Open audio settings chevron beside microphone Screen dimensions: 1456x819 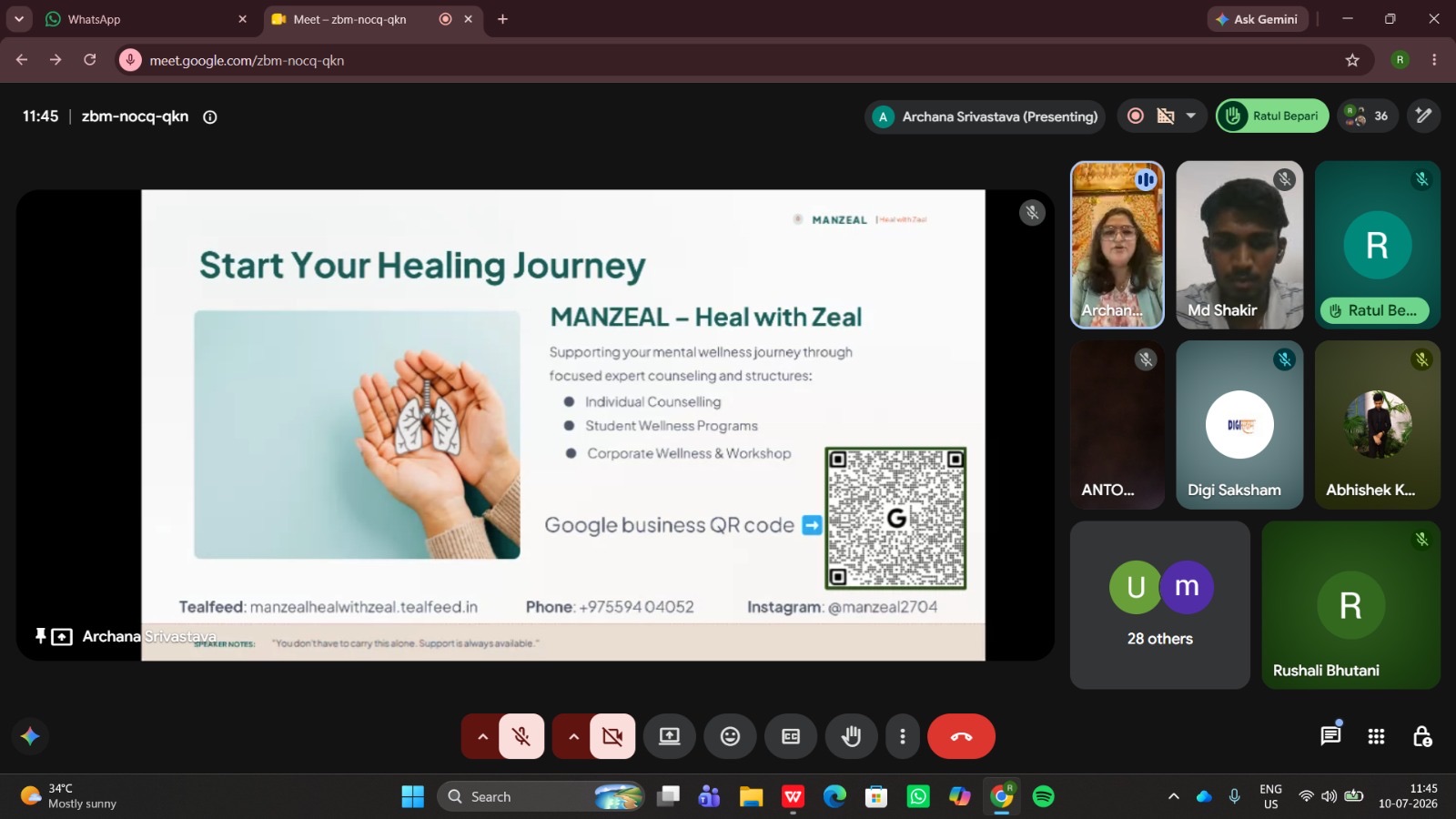pyautogui.click(x=482, y=736)
